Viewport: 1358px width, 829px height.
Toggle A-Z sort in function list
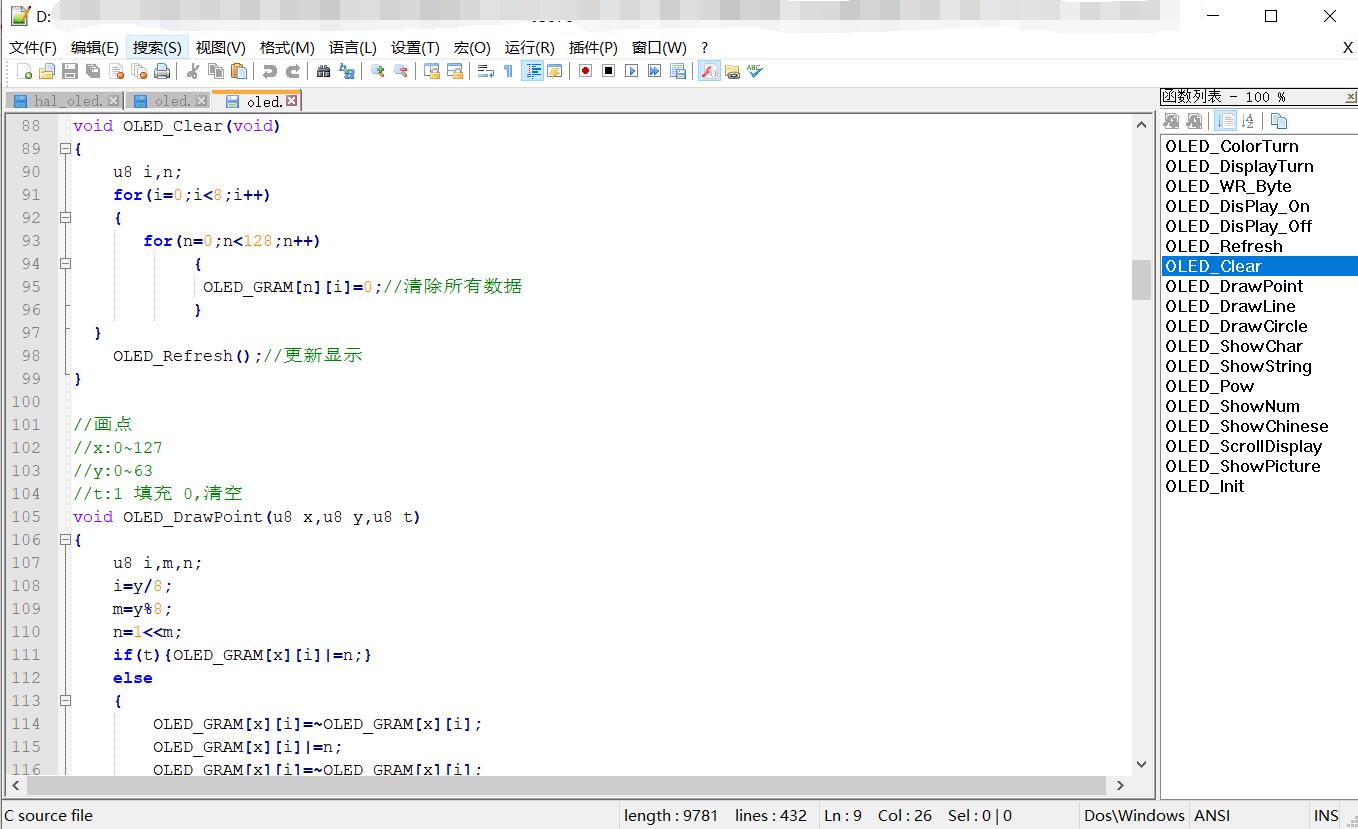[1248, 121]
